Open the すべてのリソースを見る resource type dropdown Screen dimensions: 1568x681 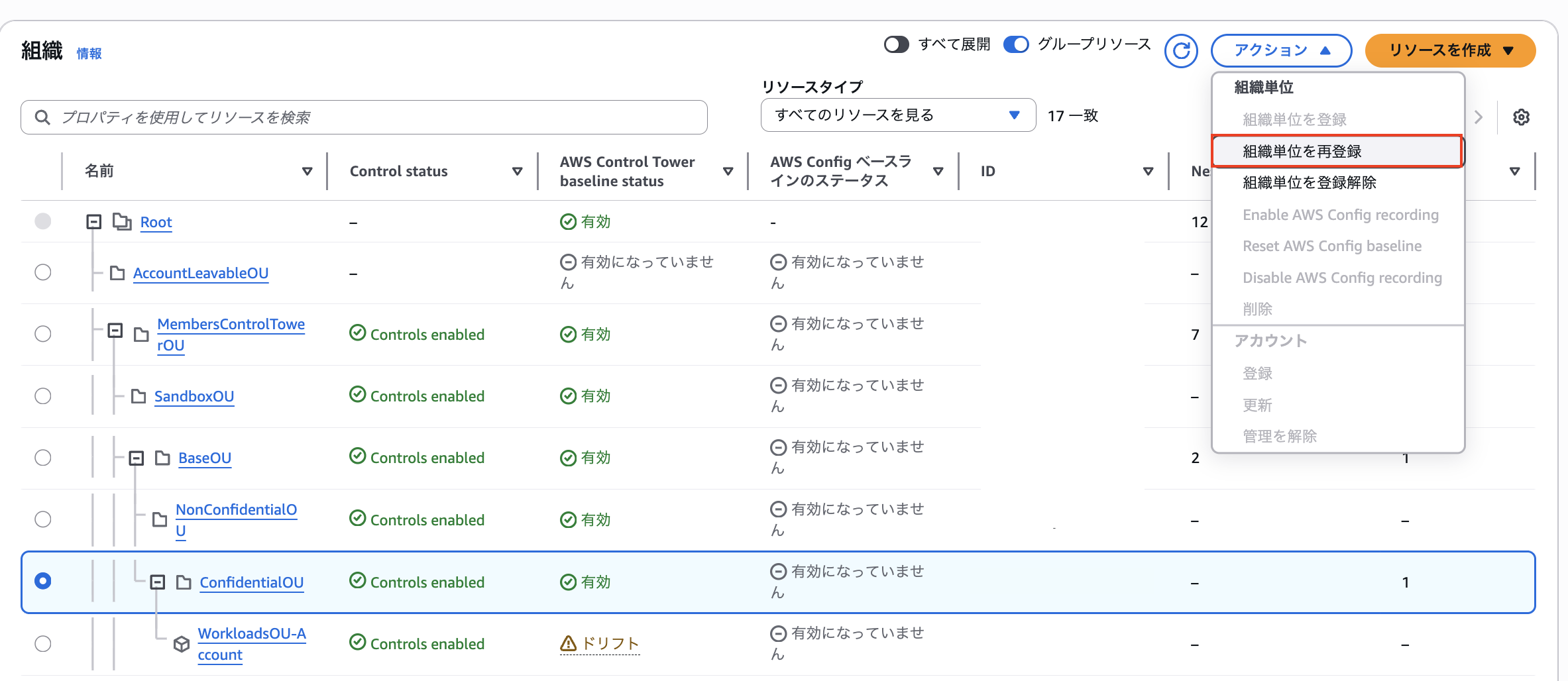click(897, 115)
